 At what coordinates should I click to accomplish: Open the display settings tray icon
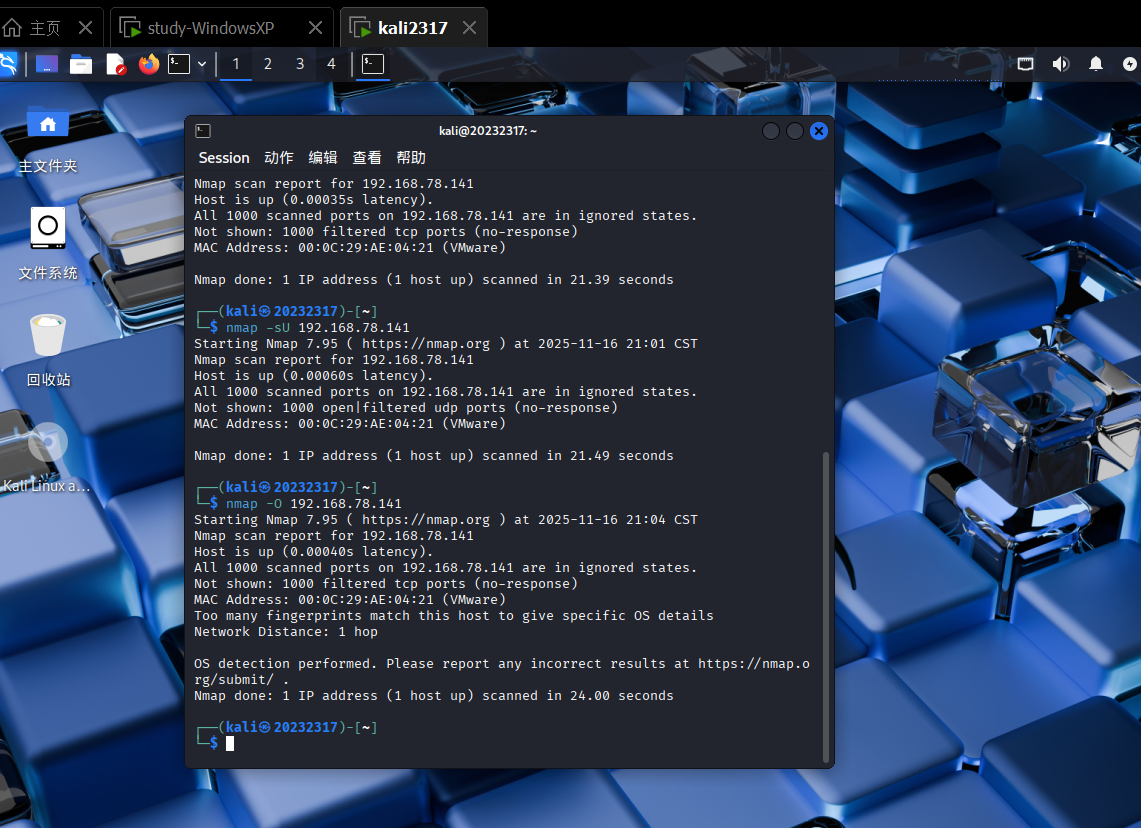[1025, 64]
